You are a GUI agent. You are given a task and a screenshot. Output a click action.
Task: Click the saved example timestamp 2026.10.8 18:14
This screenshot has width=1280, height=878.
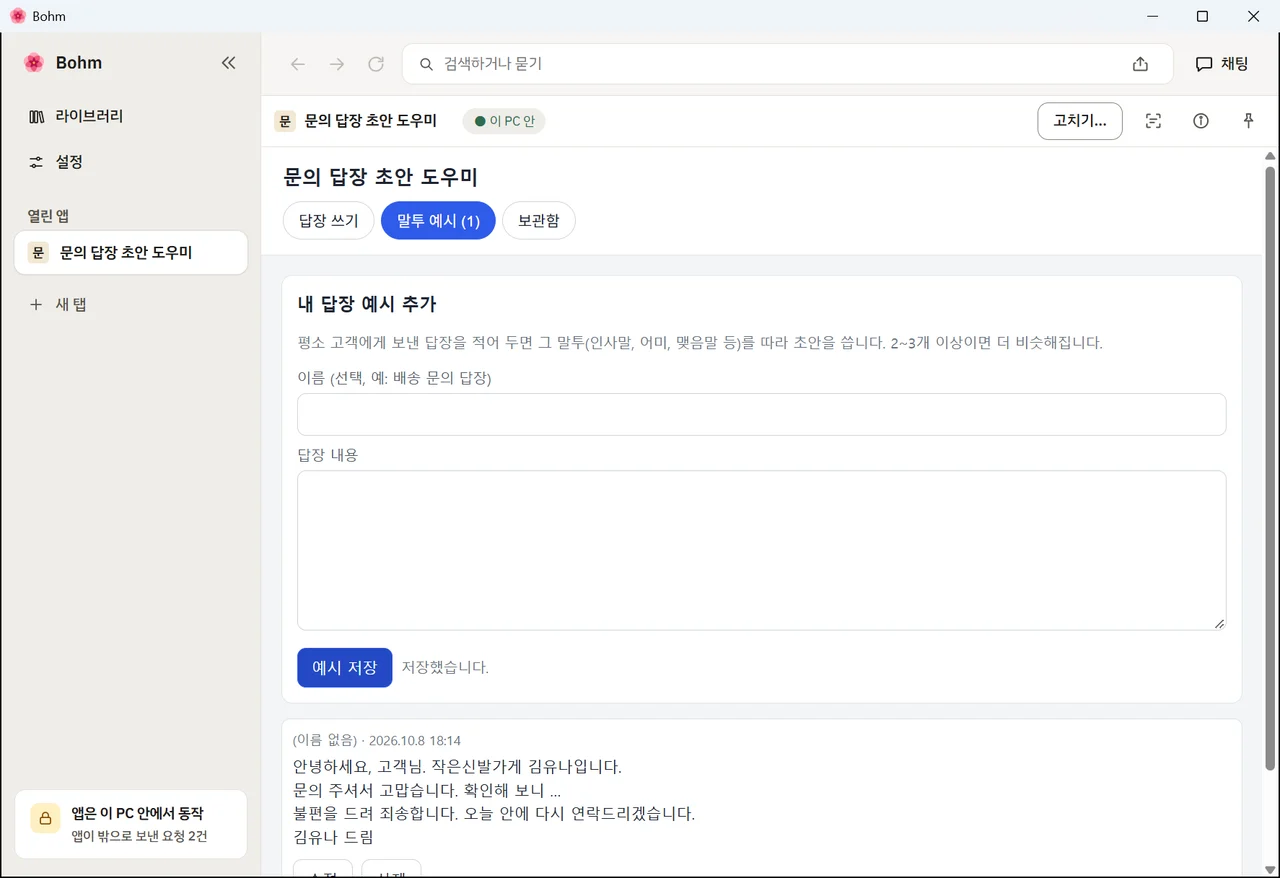415,741
